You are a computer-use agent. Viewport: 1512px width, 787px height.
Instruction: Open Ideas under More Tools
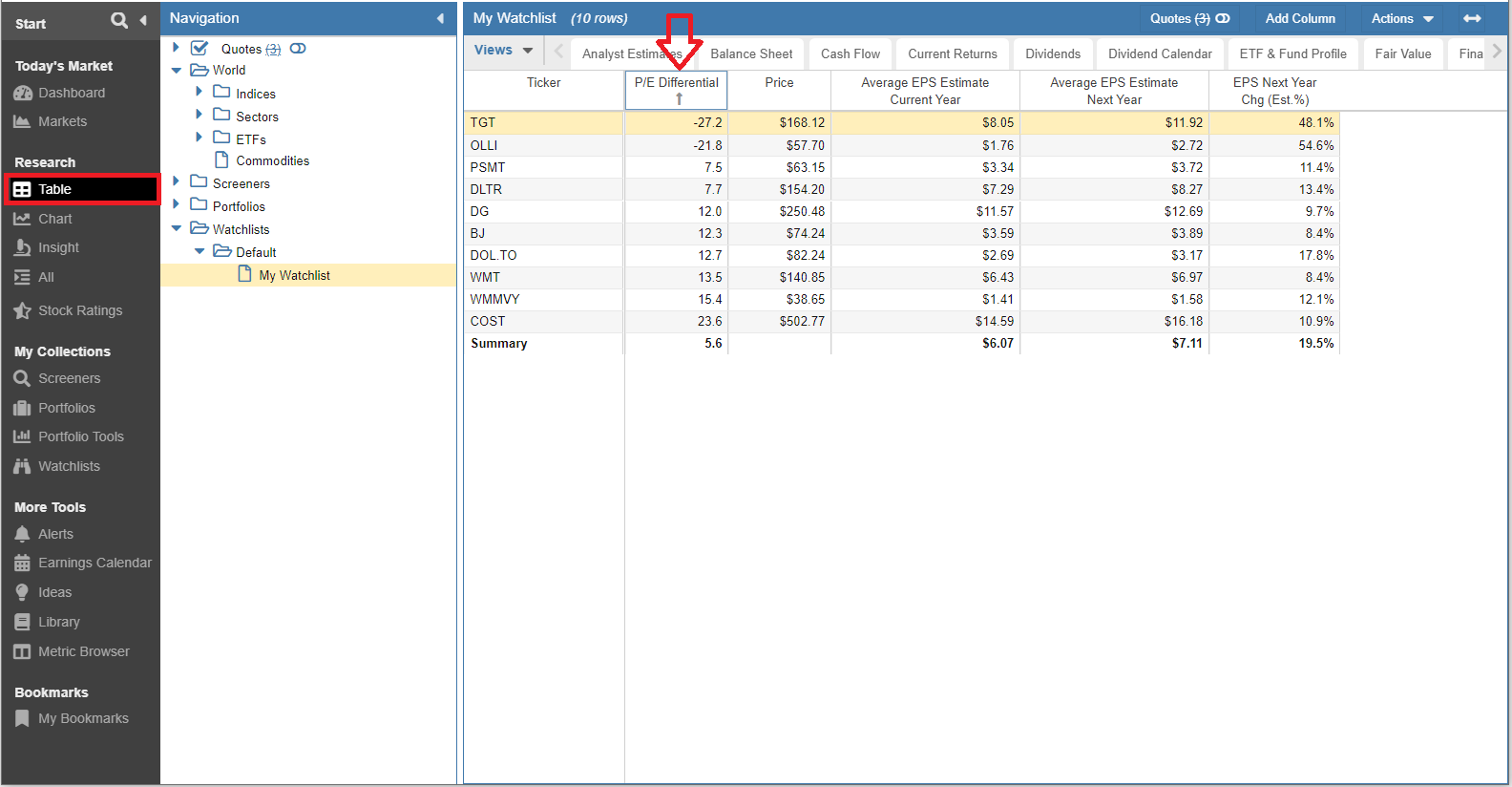[54, 592]
